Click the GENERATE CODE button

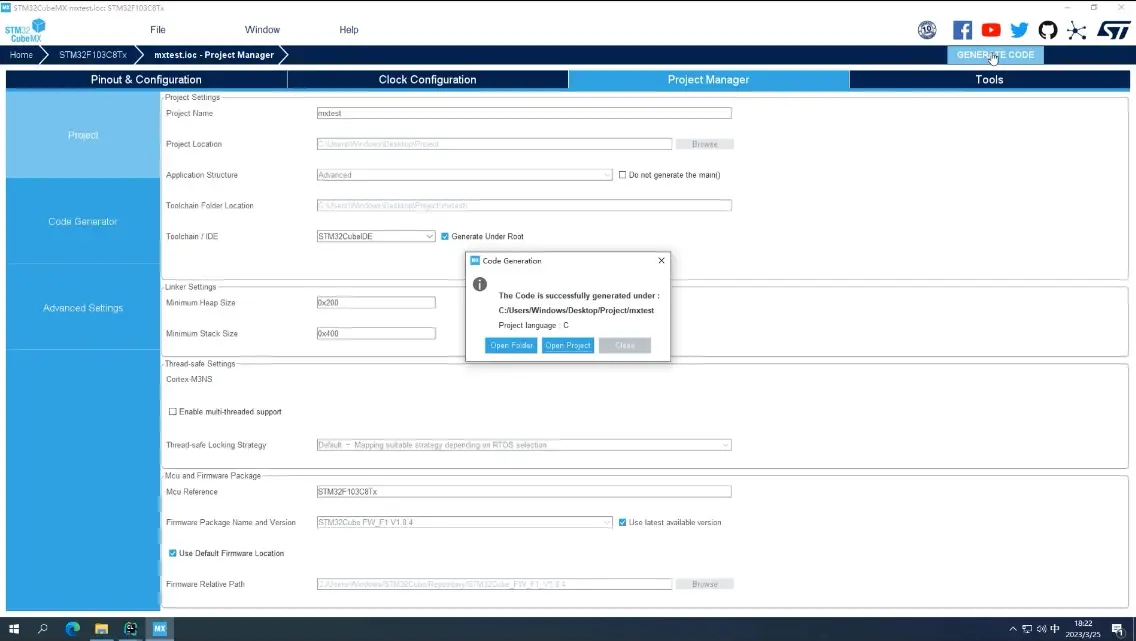click(x=995, y=55)
